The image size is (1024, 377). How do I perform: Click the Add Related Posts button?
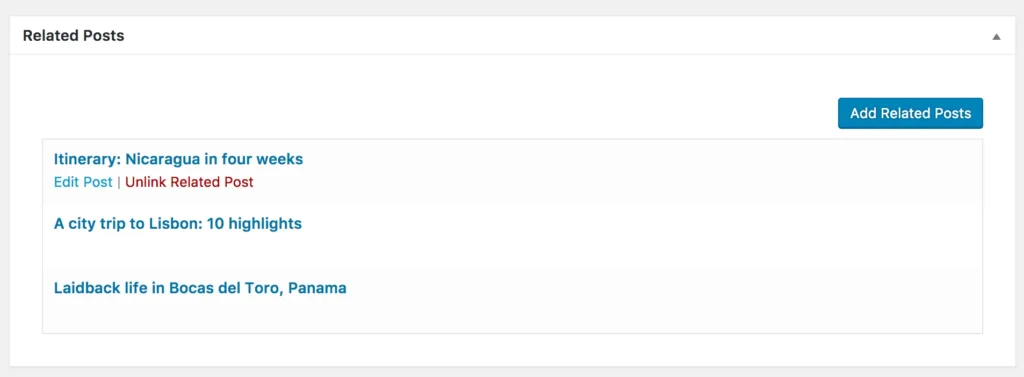[910, 113]
